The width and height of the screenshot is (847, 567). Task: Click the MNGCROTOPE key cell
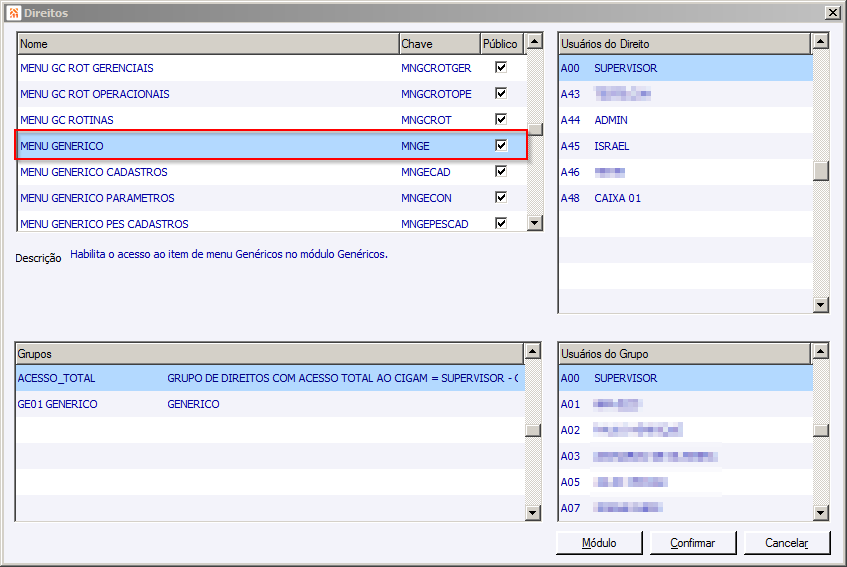[x=436, y=94]
